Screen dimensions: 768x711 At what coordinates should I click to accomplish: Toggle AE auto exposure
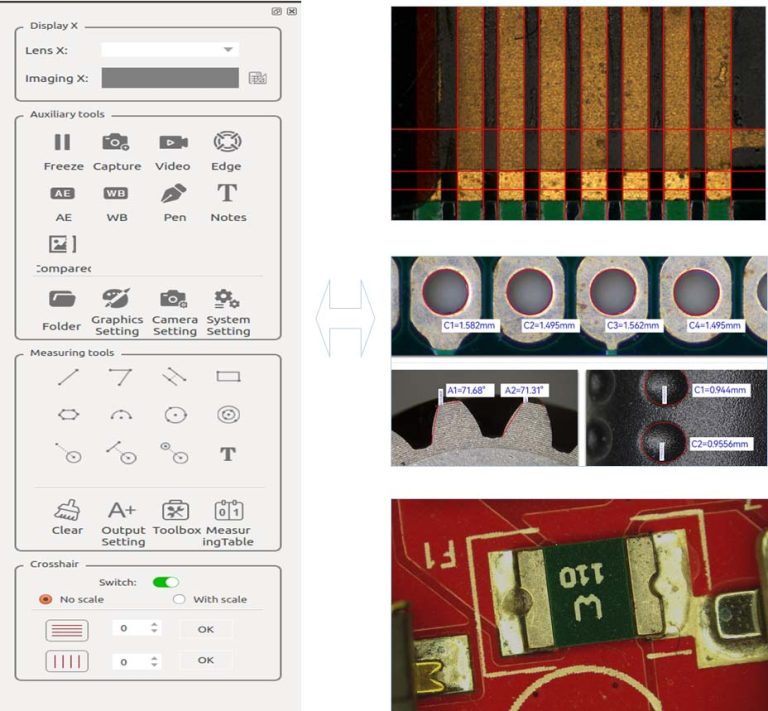click(63, 193)
